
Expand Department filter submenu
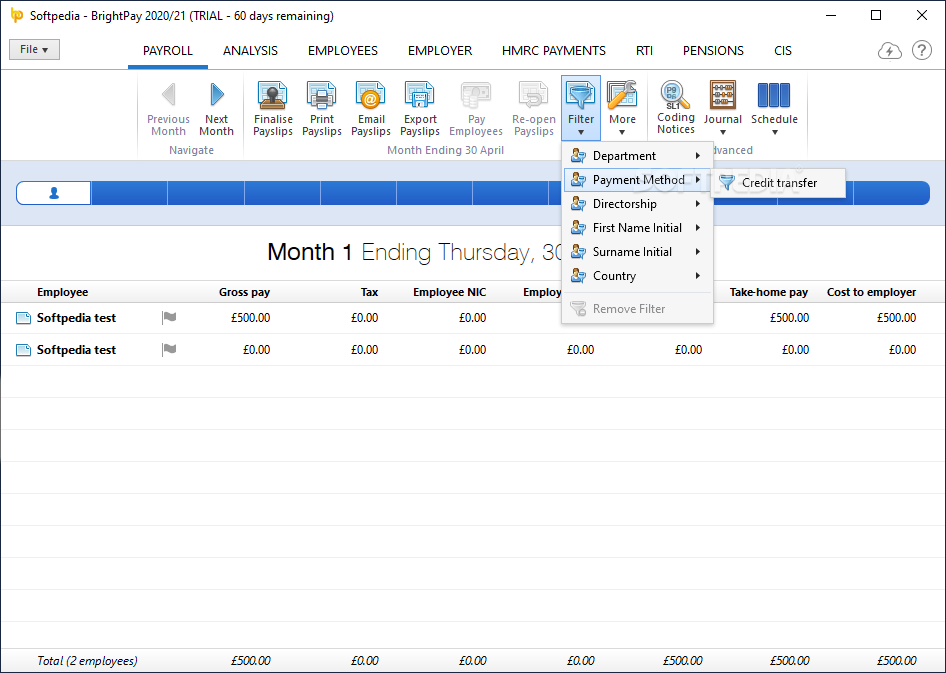pos(637,156)
